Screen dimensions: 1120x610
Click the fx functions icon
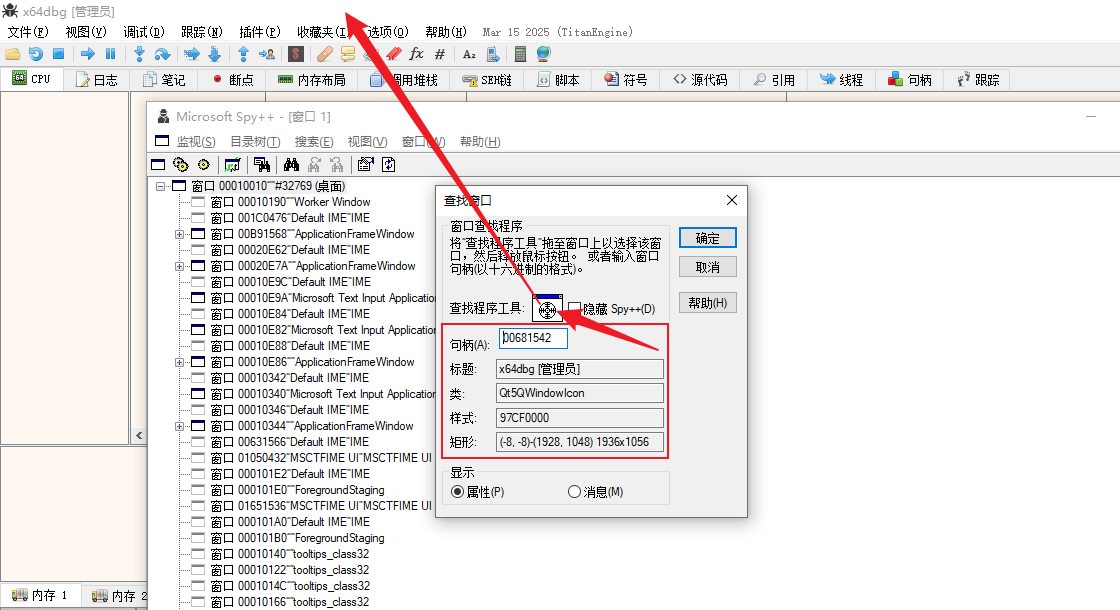click(x=416, y=54)
